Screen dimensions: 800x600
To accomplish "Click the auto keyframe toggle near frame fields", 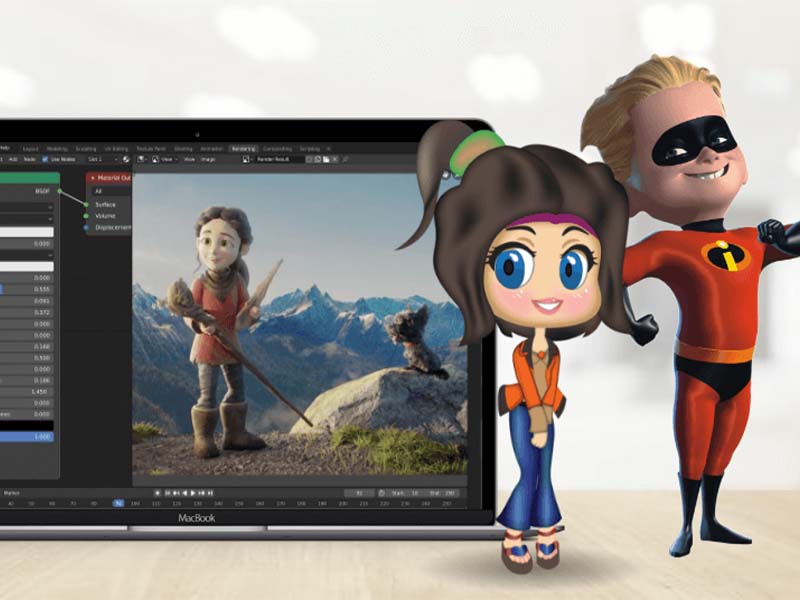I will (x=382, y=491).
